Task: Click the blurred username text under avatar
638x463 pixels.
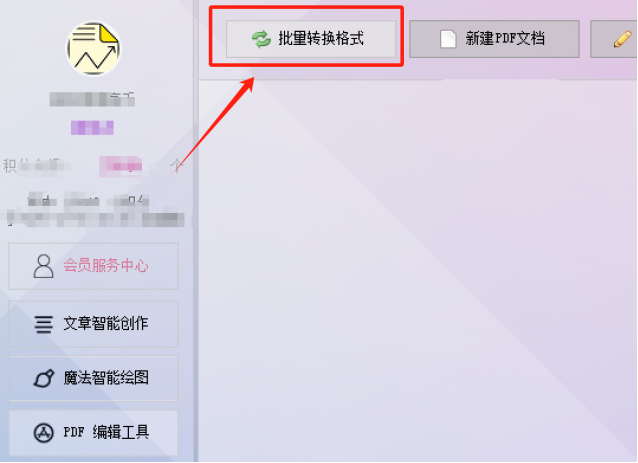Action: (x=92, y=99)
